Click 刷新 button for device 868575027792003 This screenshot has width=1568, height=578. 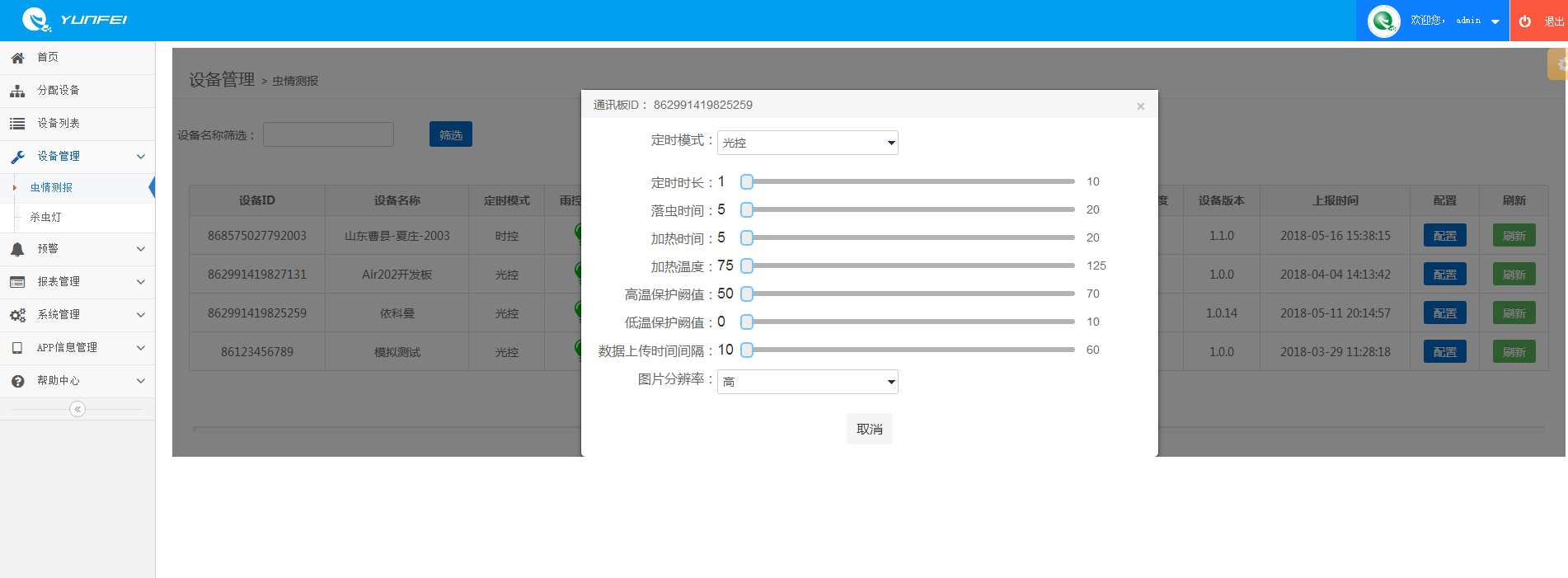pyautogui.click(x=1514, y=236)
